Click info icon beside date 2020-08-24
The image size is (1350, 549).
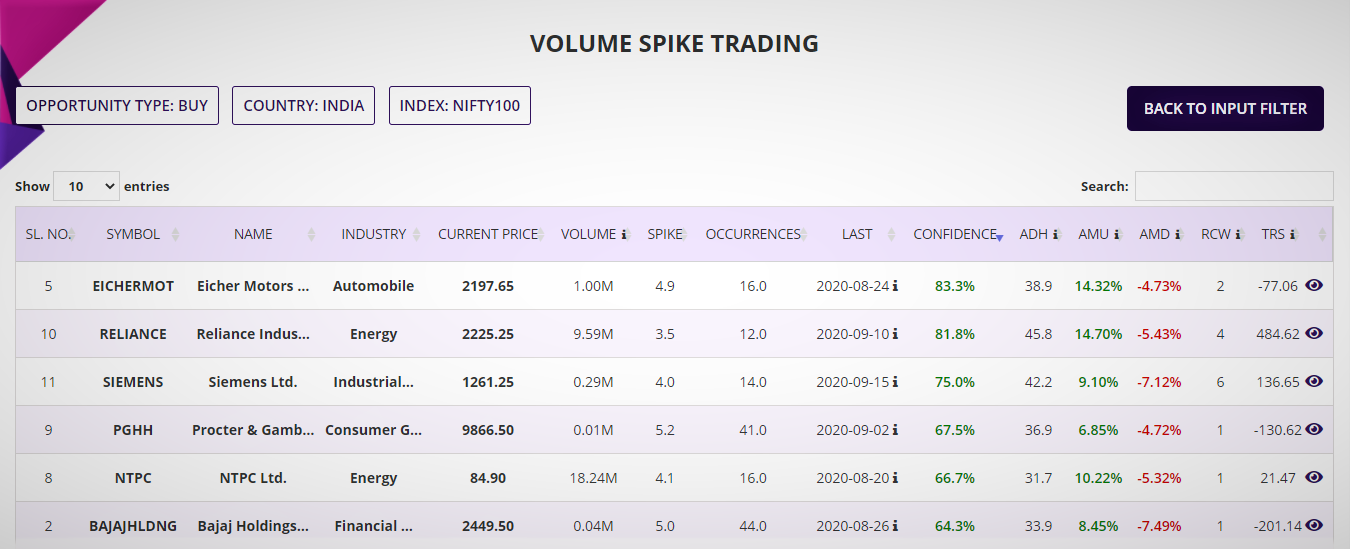(x=895, y=286)
